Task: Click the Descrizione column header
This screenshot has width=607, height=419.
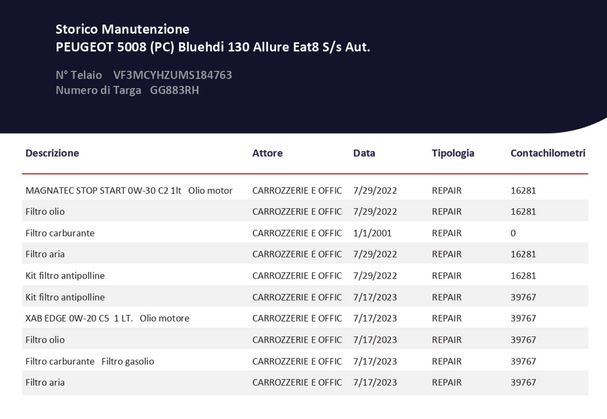Action: pyautogui.click(x=52, y=153)
